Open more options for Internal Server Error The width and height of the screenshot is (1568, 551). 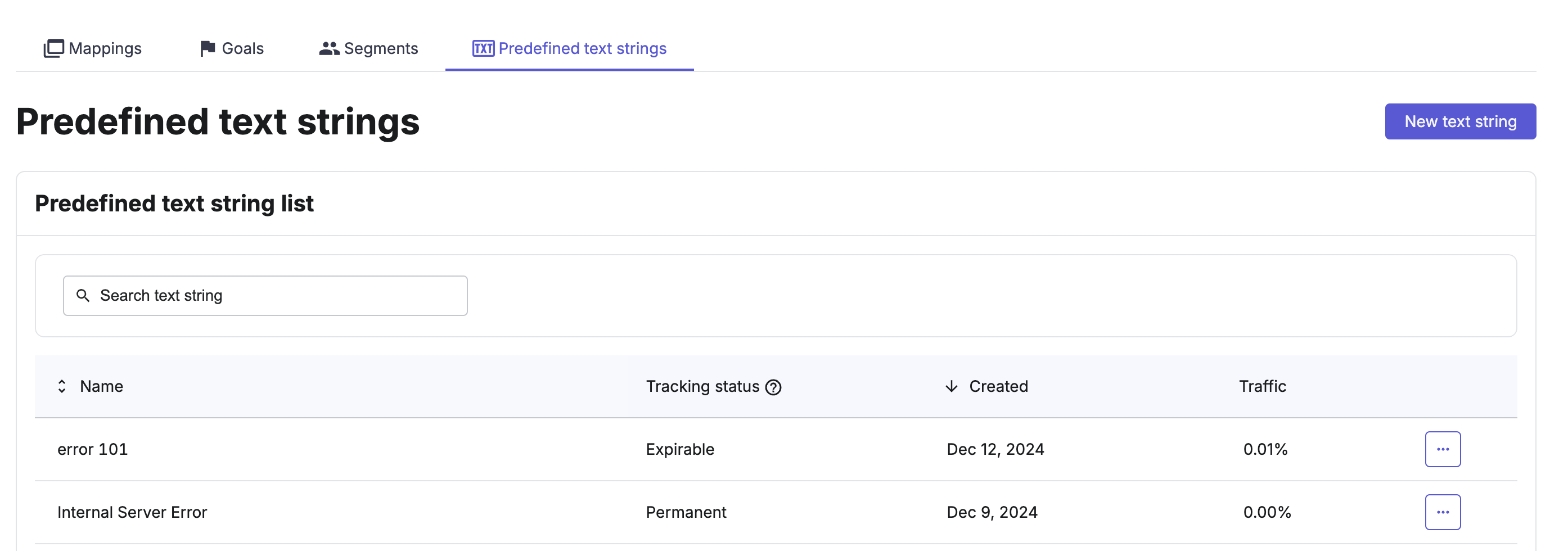[x=1442, y=512]
